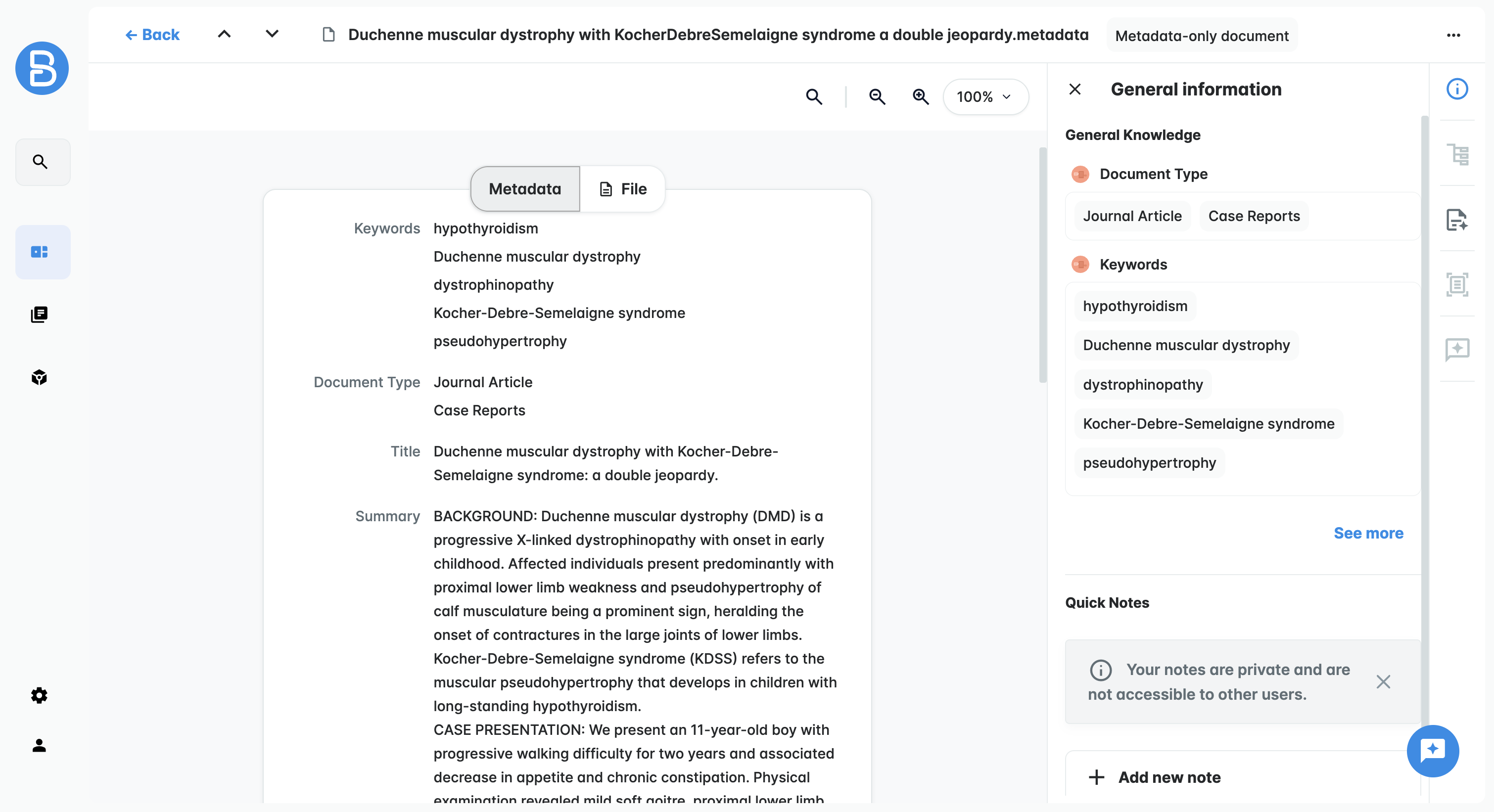
Task: Open settings gear in sidebar
Action: click(x=40, y=695)
